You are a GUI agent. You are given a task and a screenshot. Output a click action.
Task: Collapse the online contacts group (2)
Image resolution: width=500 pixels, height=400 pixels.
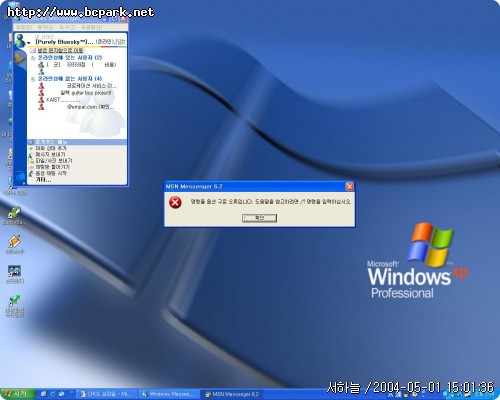[33, 58]
